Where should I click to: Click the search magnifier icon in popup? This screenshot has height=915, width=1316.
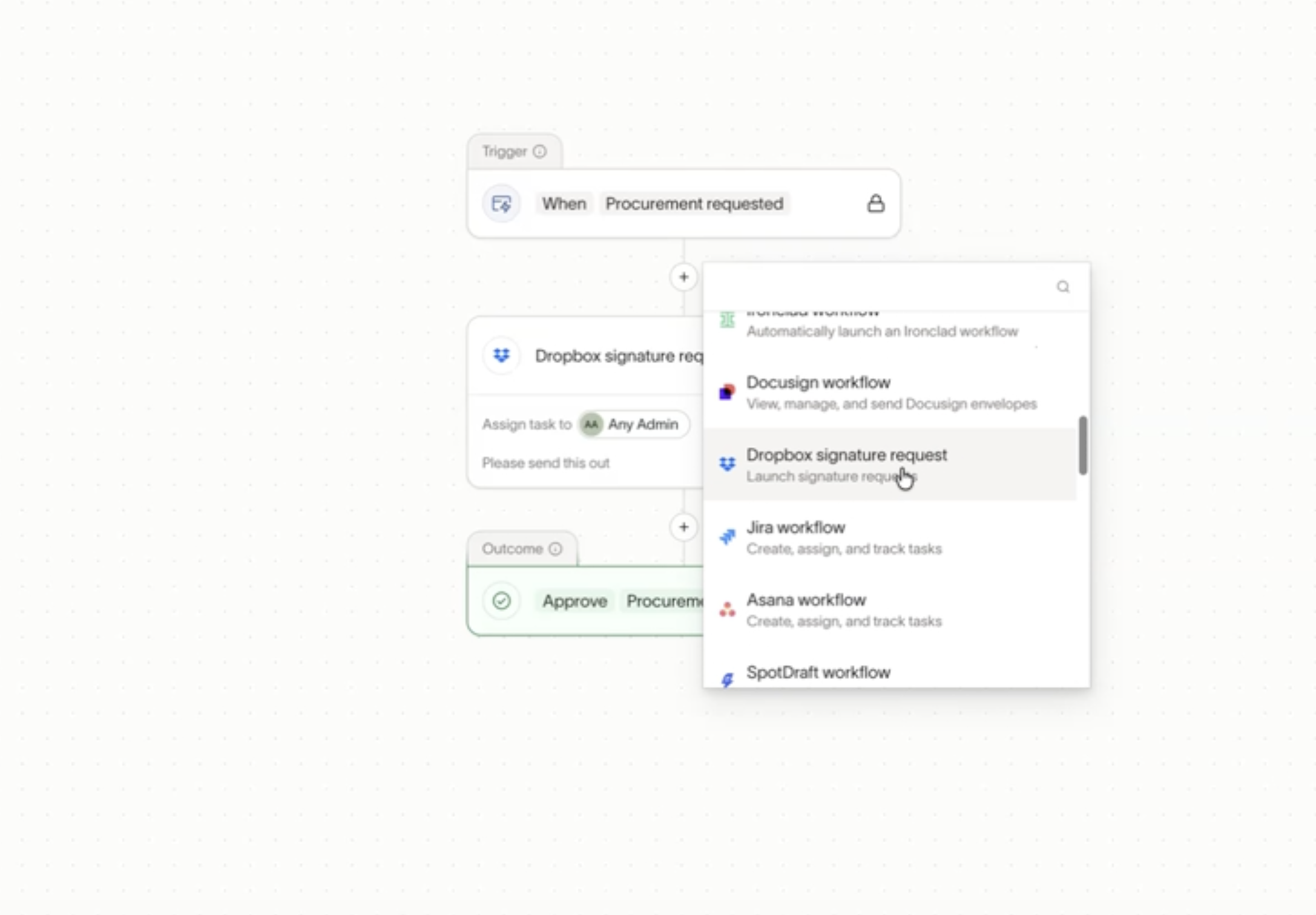click(1063, 287)
